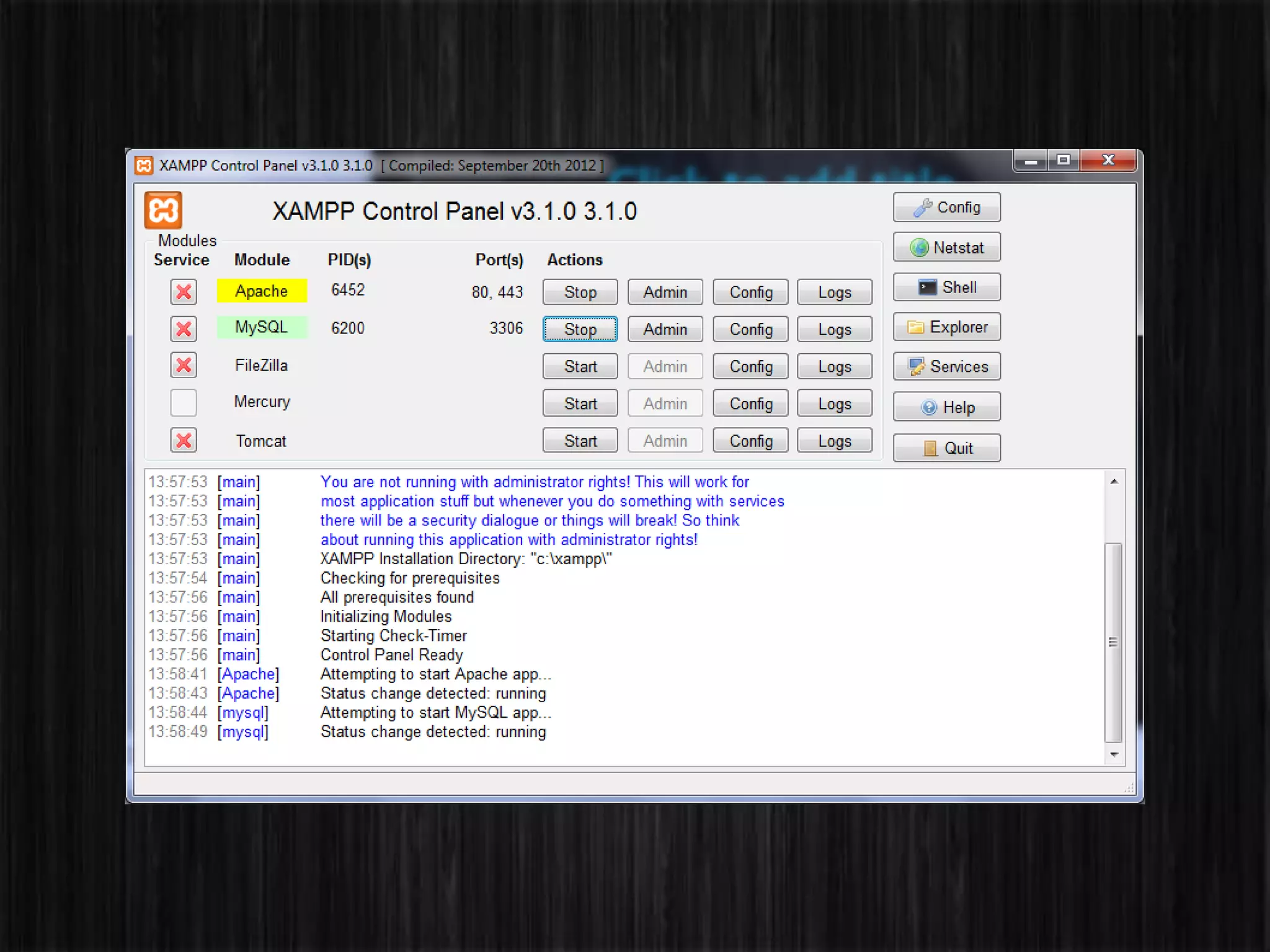
Task: Toggle the empty Mercury service checkbox
Action: click(184, 403)
